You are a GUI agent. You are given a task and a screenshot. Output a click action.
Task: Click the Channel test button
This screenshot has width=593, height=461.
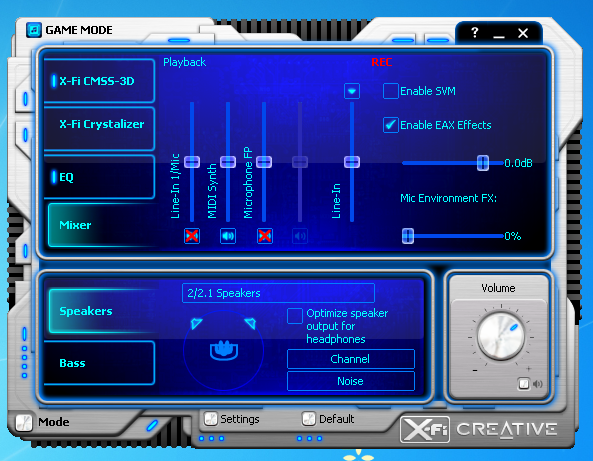[x=351, y=359]
